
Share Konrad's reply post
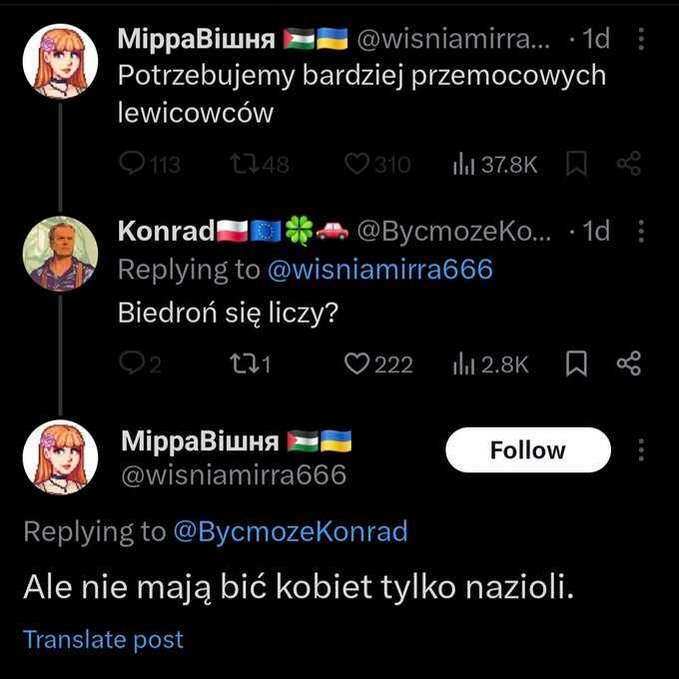628,363
